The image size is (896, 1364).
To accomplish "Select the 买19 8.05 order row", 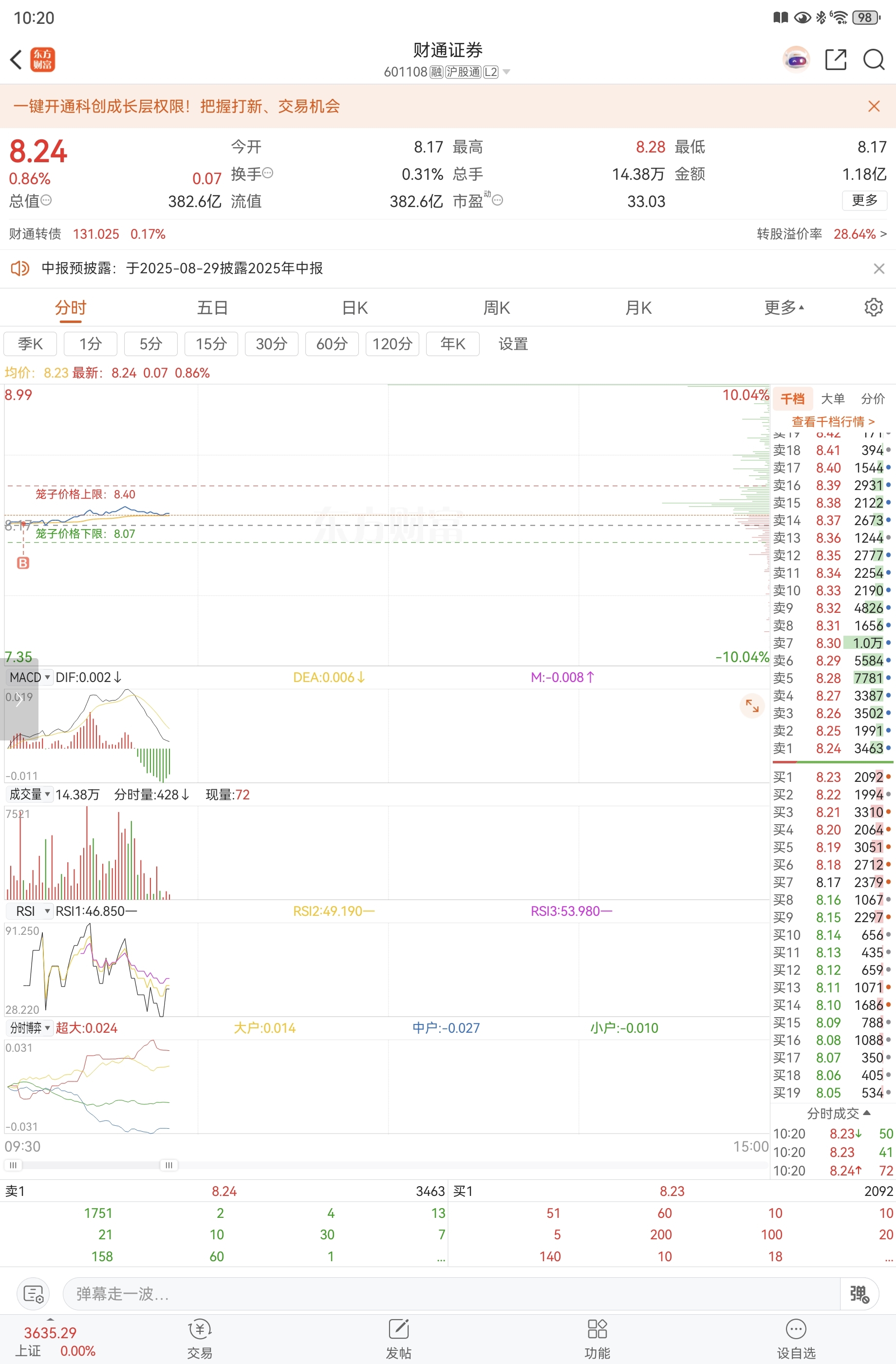I will 832,1093.
